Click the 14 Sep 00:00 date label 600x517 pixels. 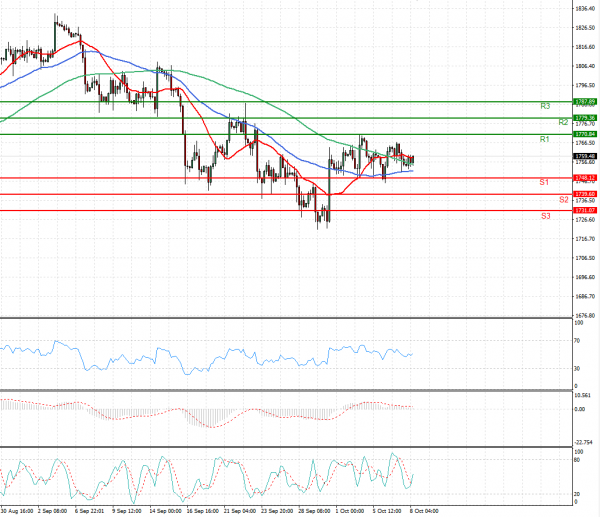tap(165, 511)
